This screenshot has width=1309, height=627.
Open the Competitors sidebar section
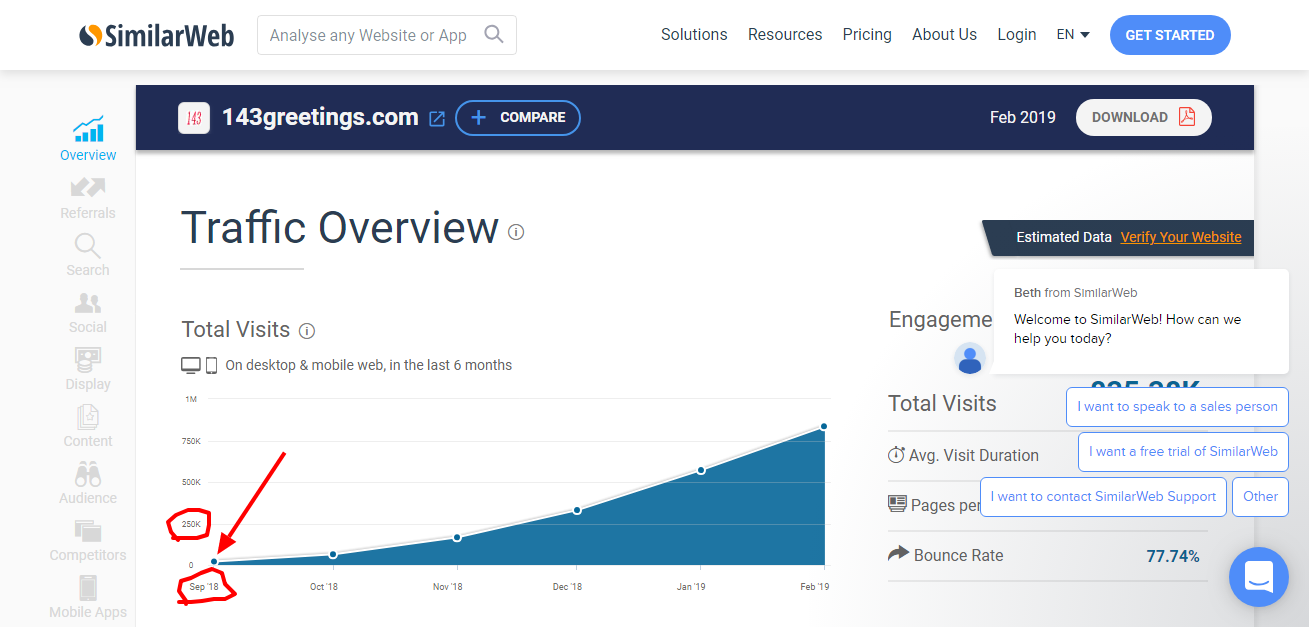tap(88, 539)
